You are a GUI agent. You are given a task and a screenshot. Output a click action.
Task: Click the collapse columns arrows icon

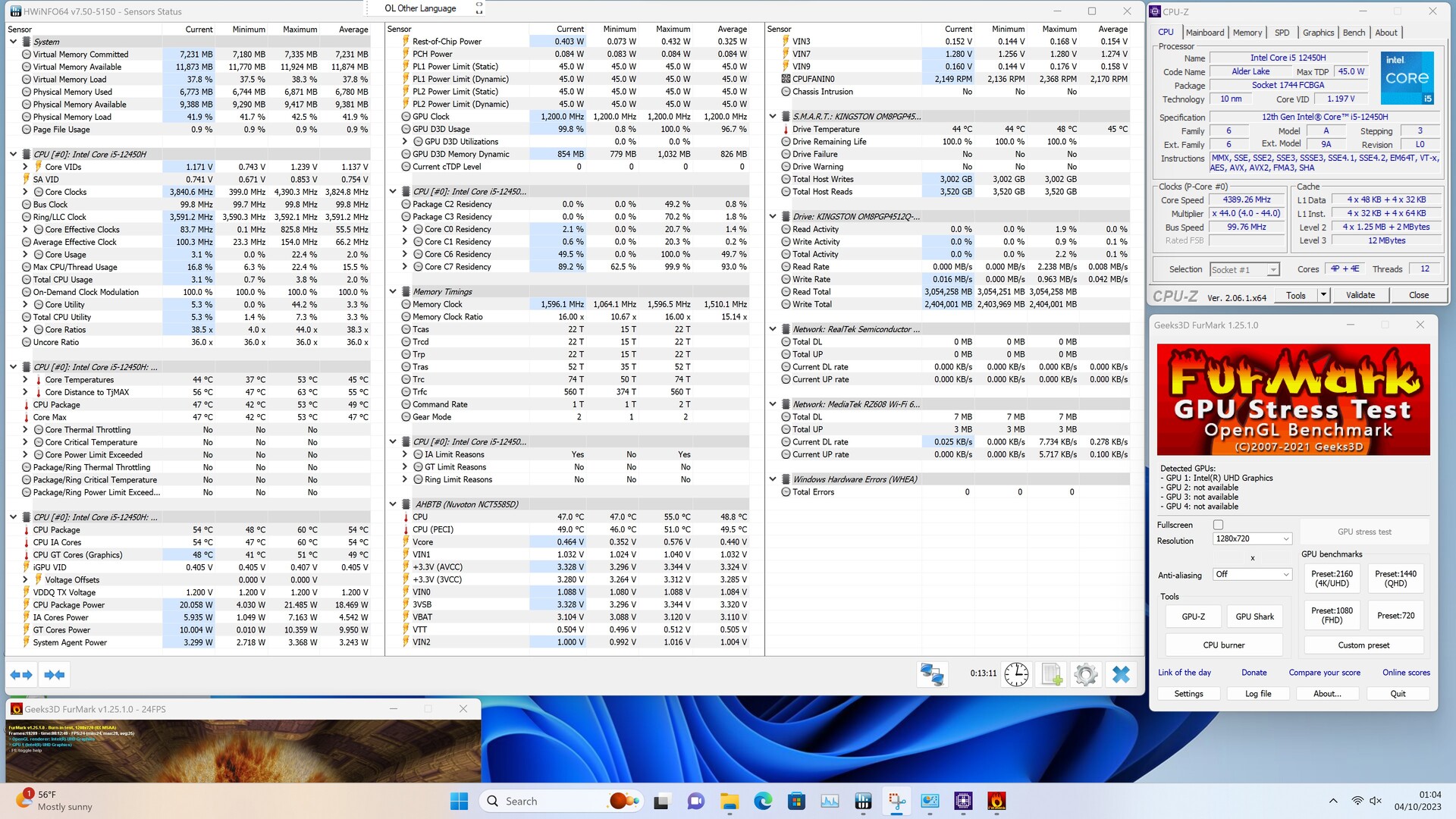click(x=55, y=674)
